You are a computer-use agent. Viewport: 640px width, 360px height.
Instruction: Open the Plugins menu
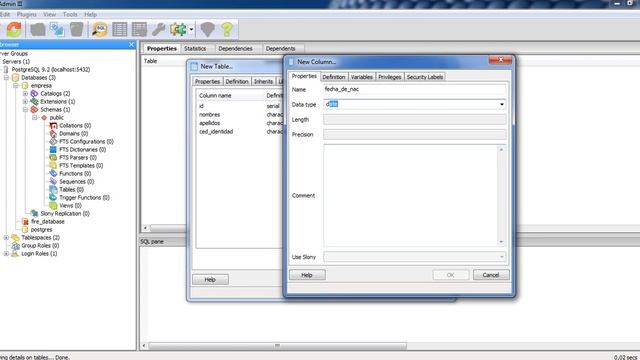[x=27, y=14]
